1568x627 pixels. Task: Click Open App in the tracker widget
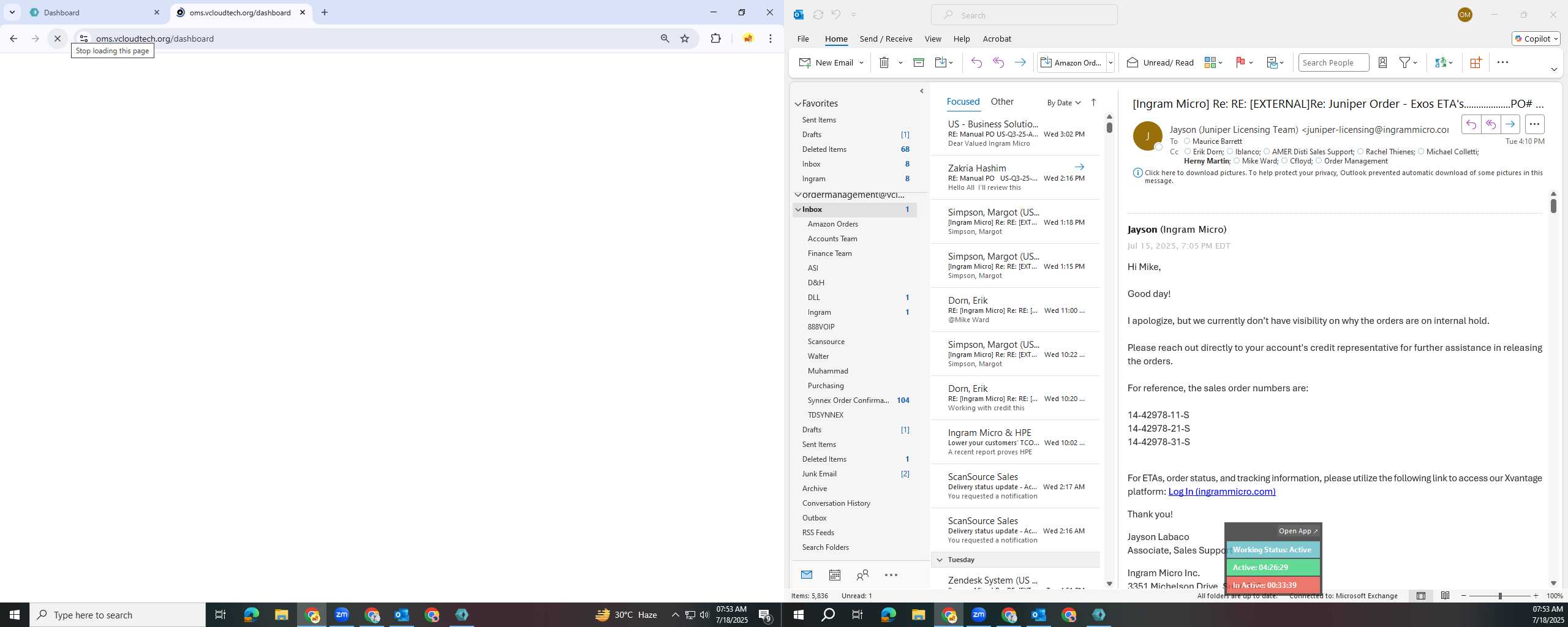(x=1297, y=531)
